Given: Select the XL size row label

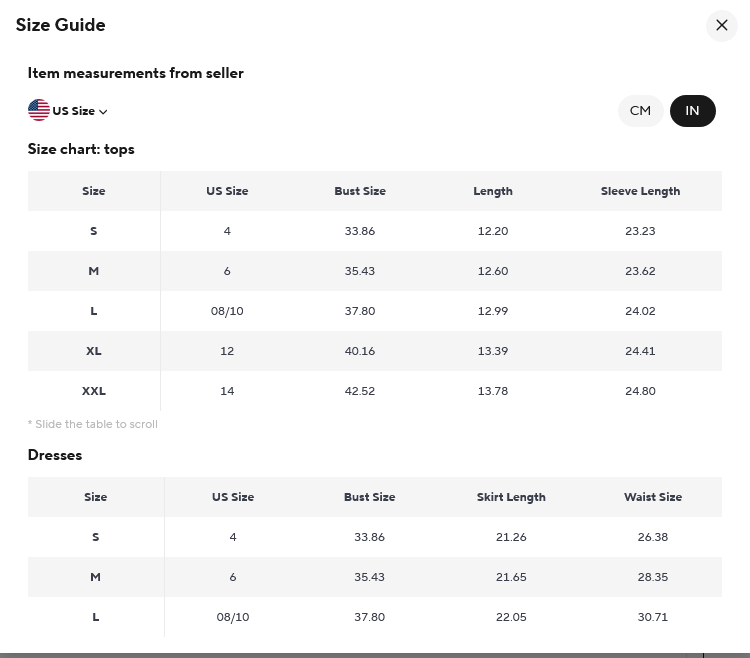Looking at the screenshot, I should pyautogui.click(x=94, y=351).
